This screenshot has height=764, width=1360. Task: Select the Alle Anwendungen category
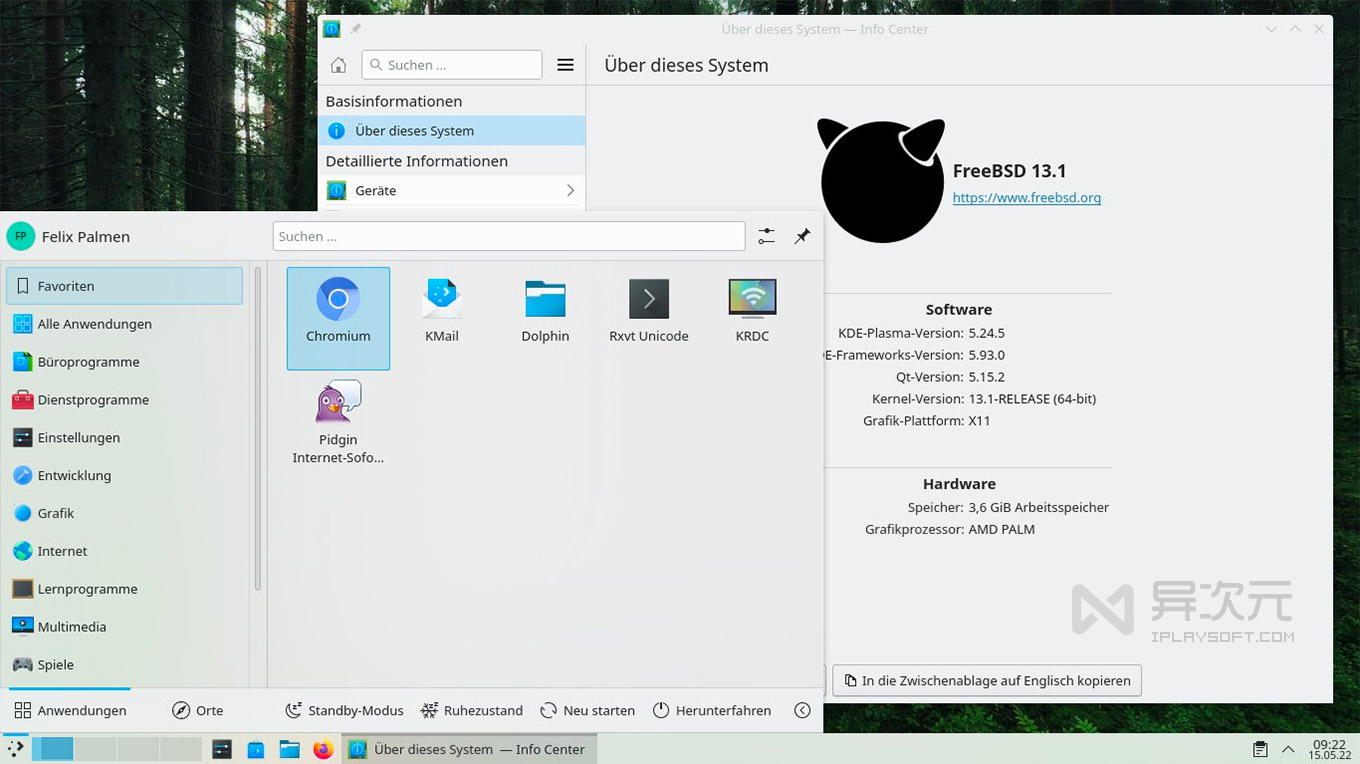(125, 324)
